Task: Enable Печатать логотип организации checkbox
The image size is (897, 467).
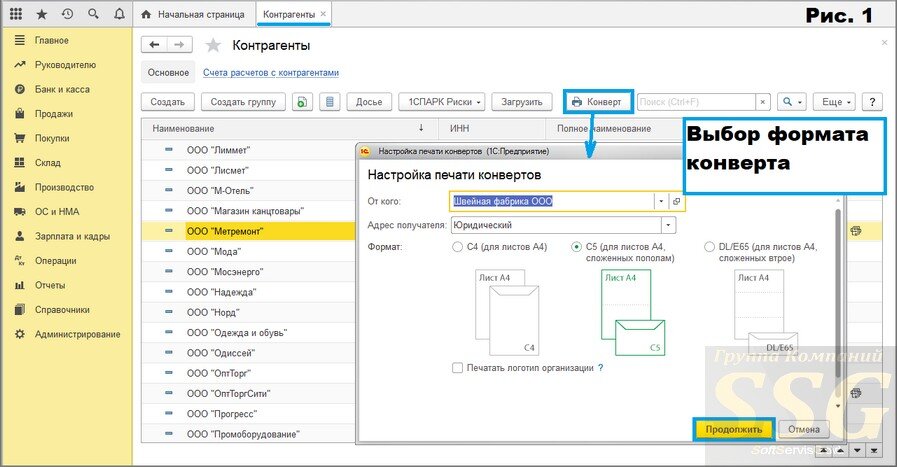Action: tap(458, 368)
